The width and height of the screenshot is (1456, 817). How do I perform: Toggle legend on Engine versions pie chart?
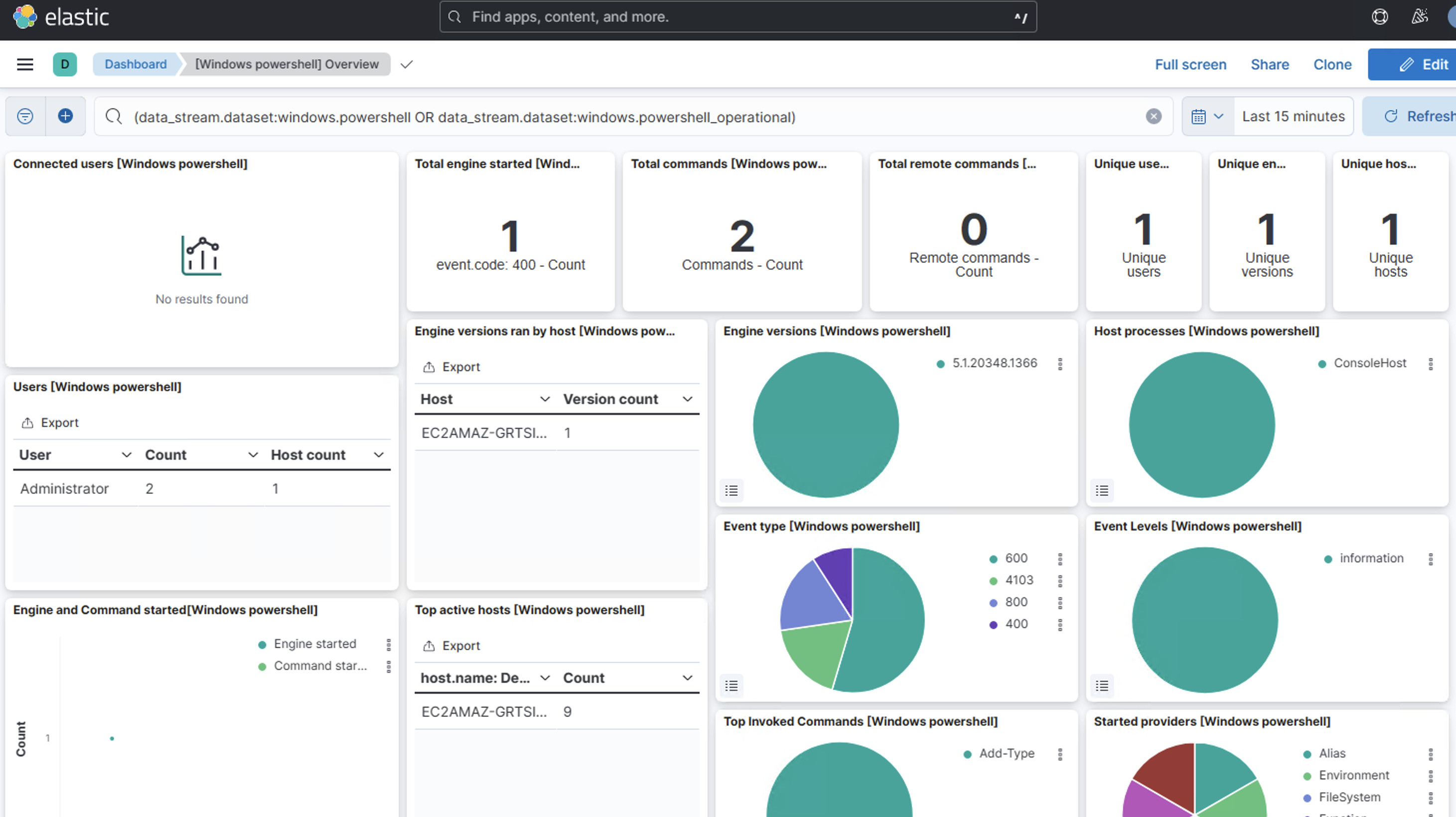point(731,490)
